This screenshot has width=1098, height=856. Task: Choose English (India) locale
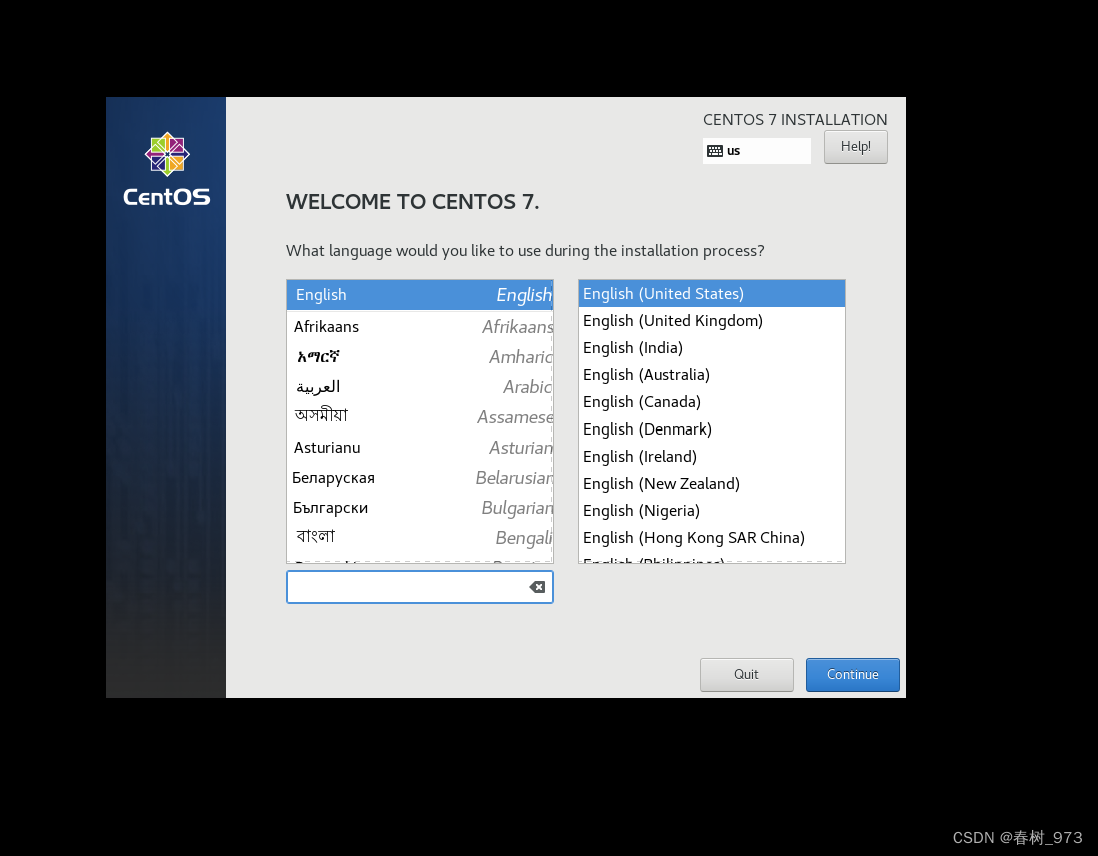[711, 348]
